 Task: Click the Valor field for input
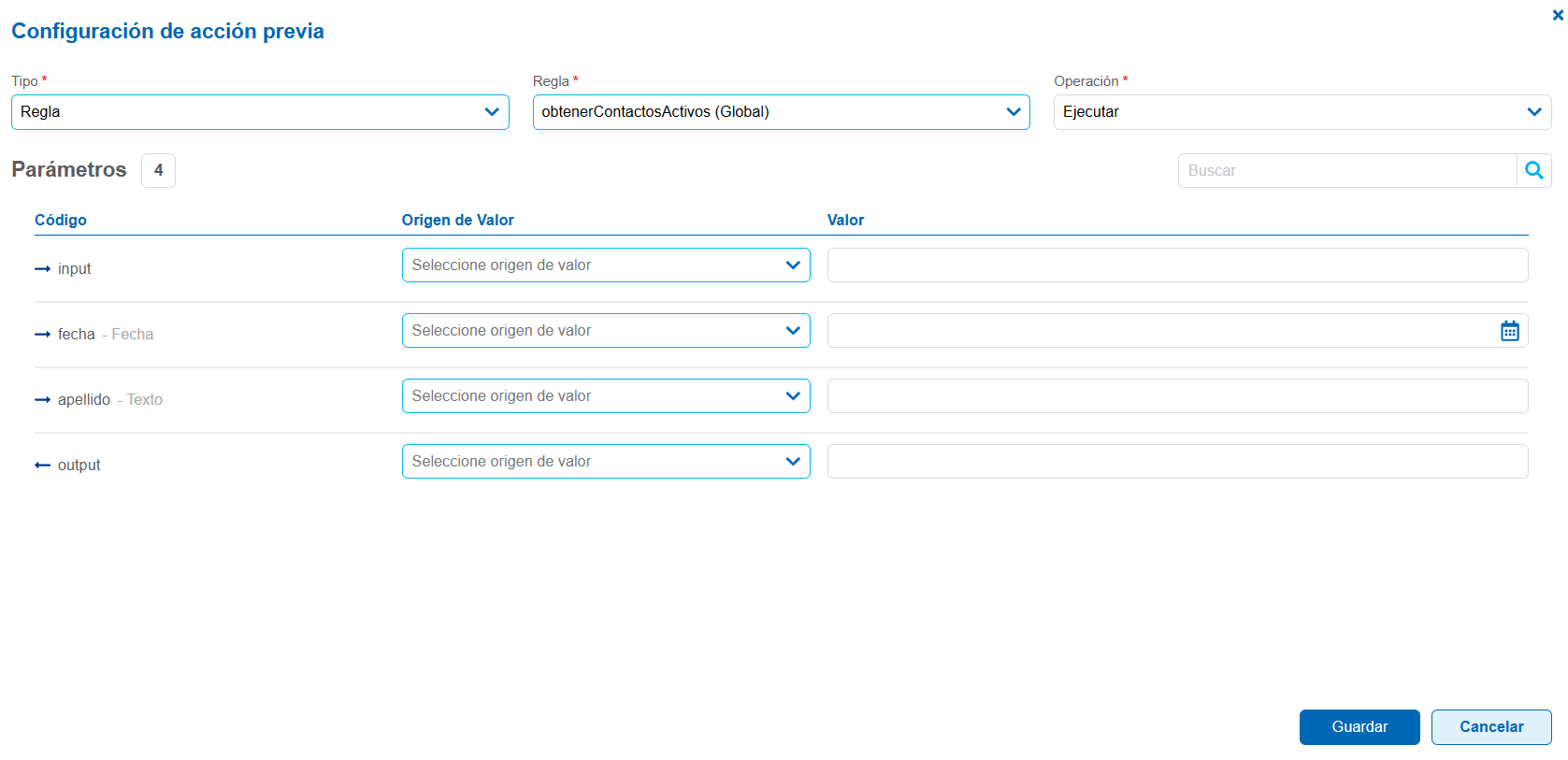[x=1177, y=265]
